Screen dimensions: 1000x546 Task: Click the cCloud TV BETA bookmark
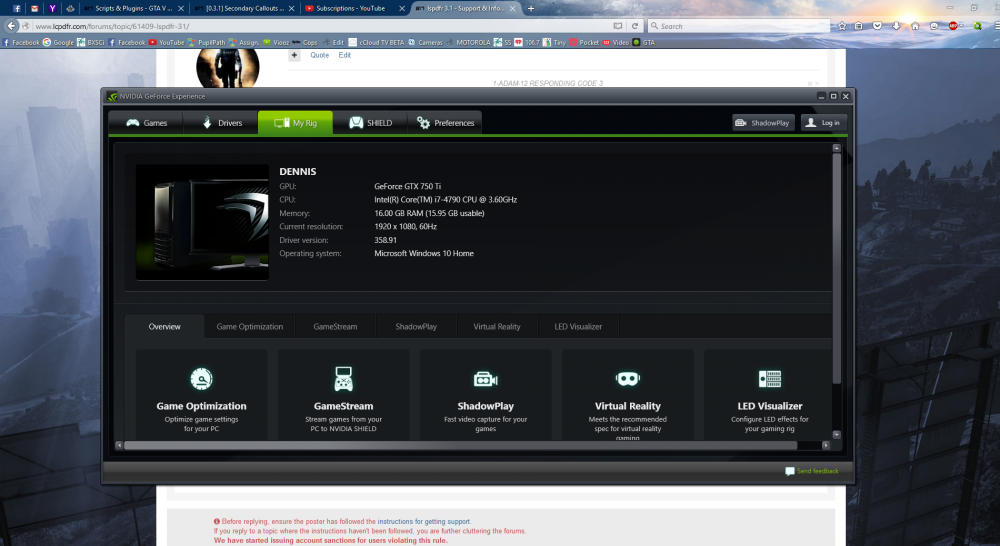click(376, 42)
